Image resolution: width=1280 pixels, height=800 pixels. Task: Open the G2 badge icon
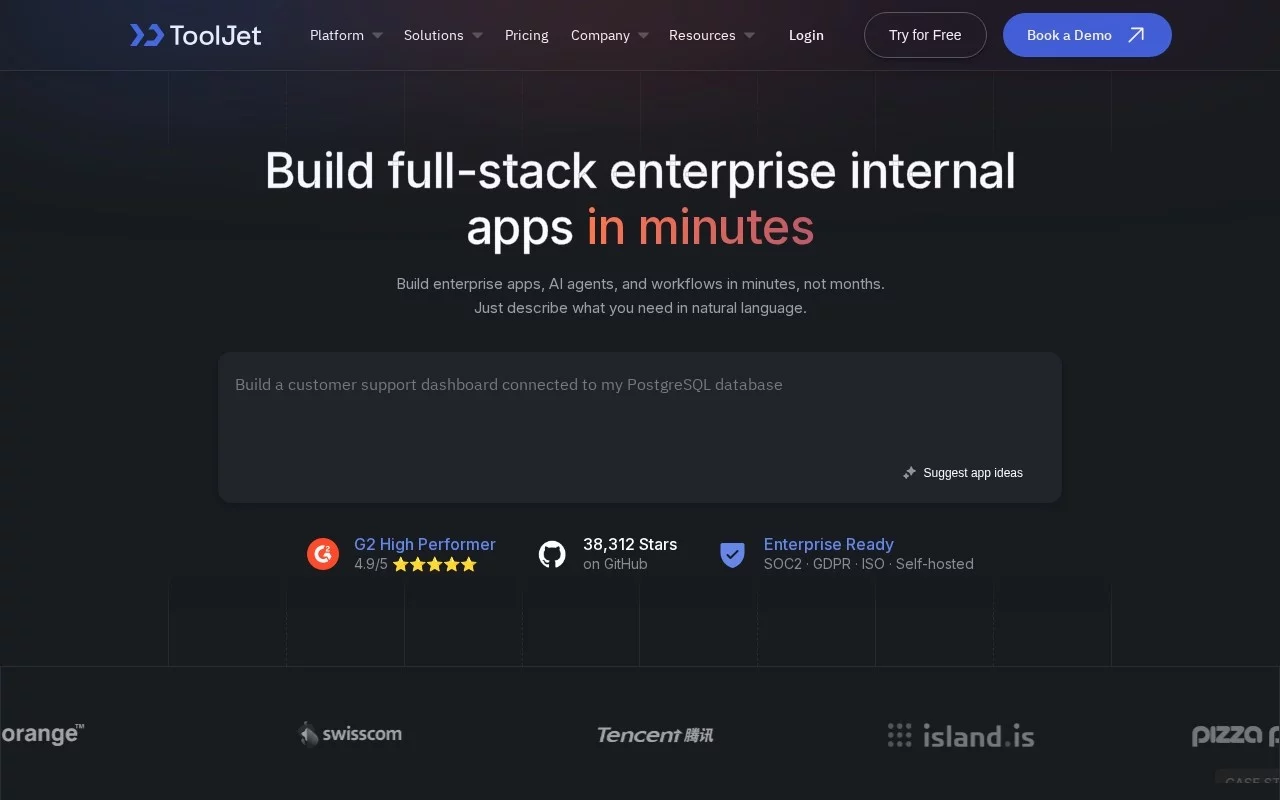(x=323, y=553)
